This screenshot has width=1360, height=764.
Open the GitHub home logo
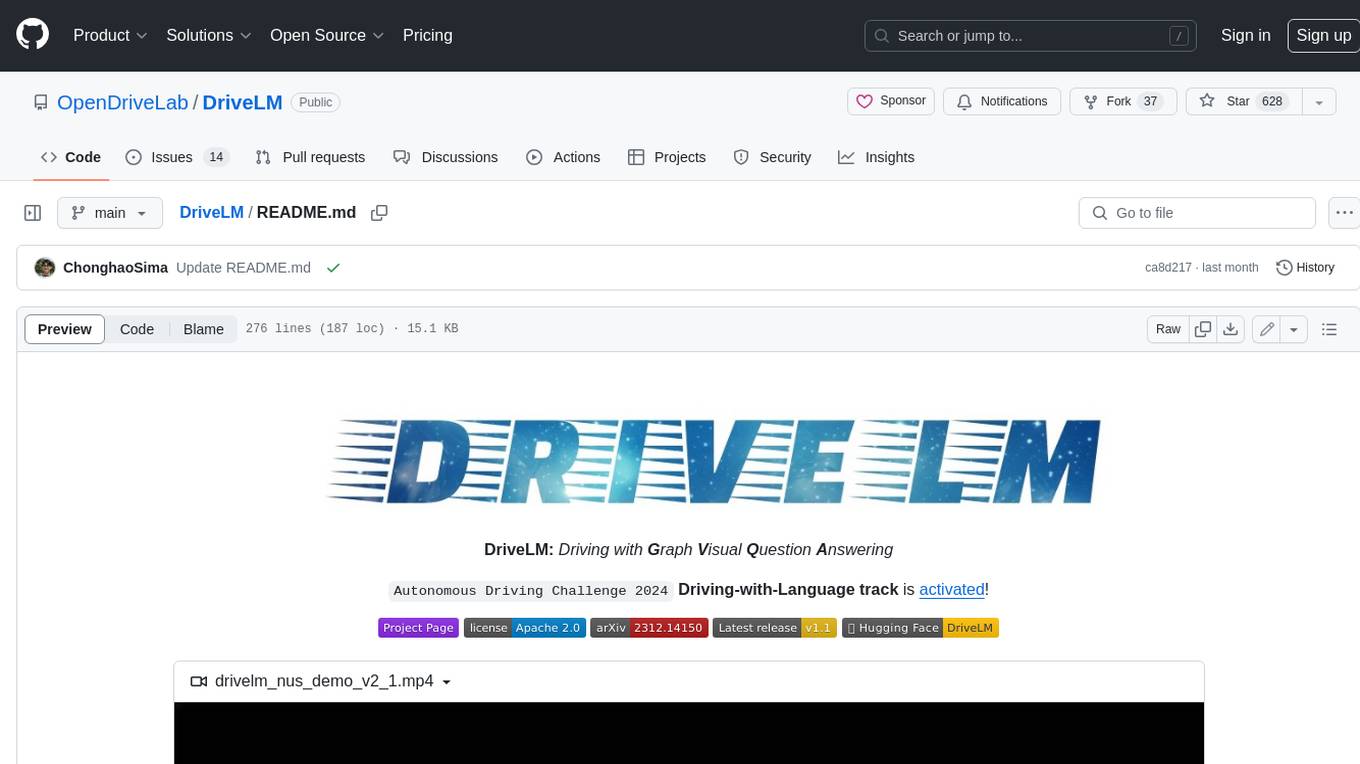(32, 35)
